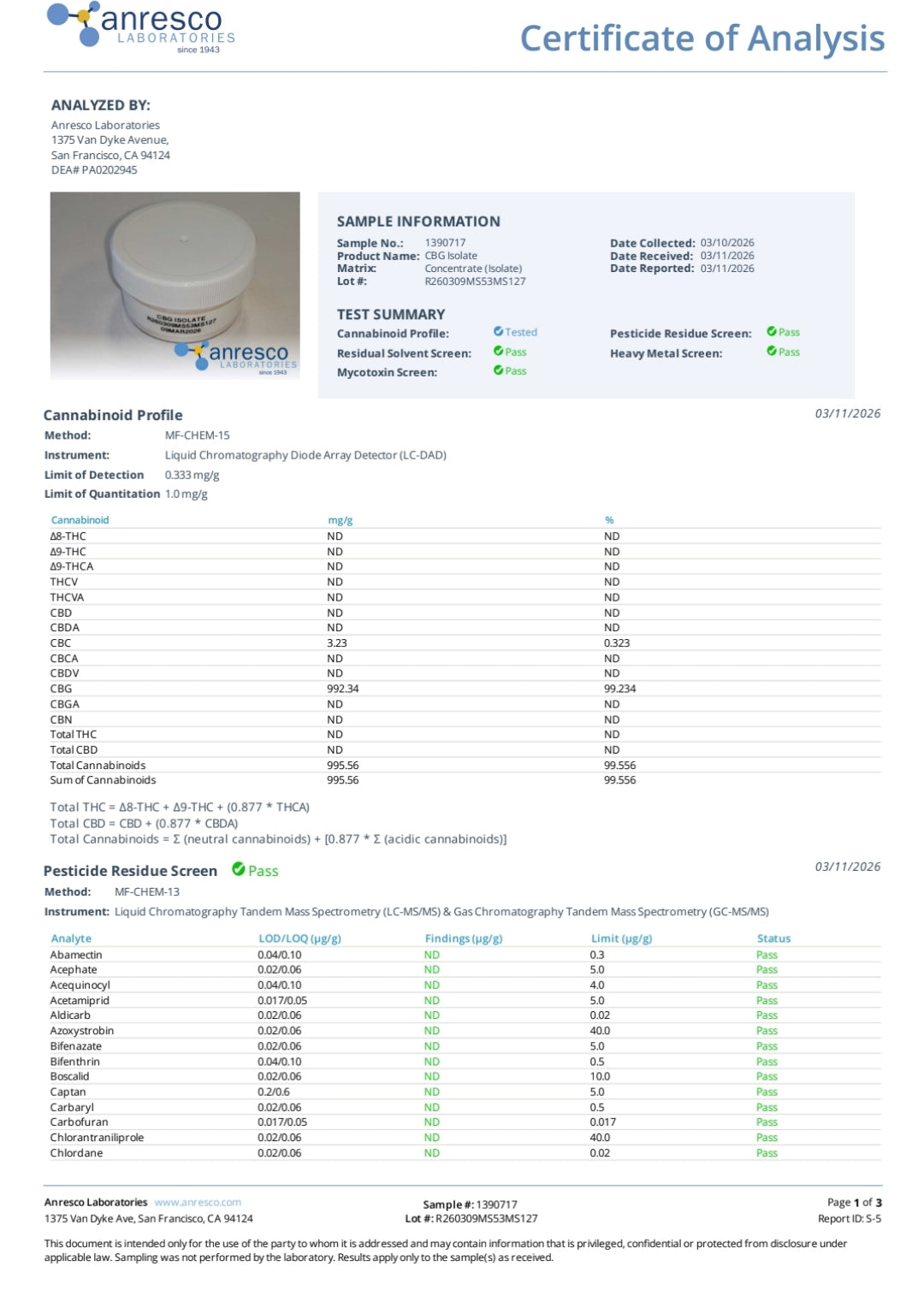924x1290 pixels.
Task: Select the CBG mg/g value 992.34
Action: 343,689
